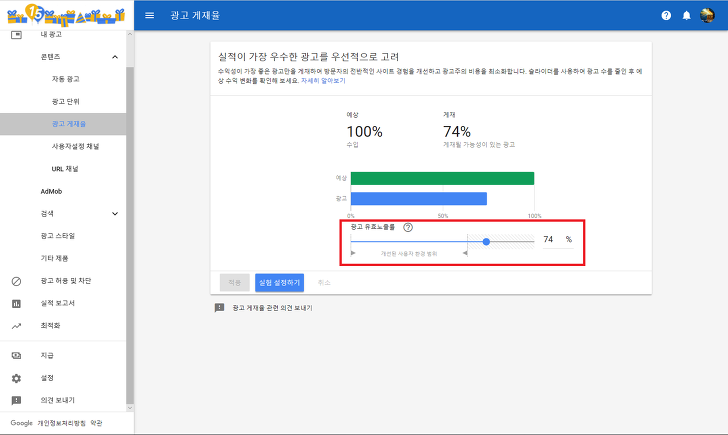This screenshot has height=435, width=728.
Task: Click the slider left range arrow marker
Action: [353, 253]
